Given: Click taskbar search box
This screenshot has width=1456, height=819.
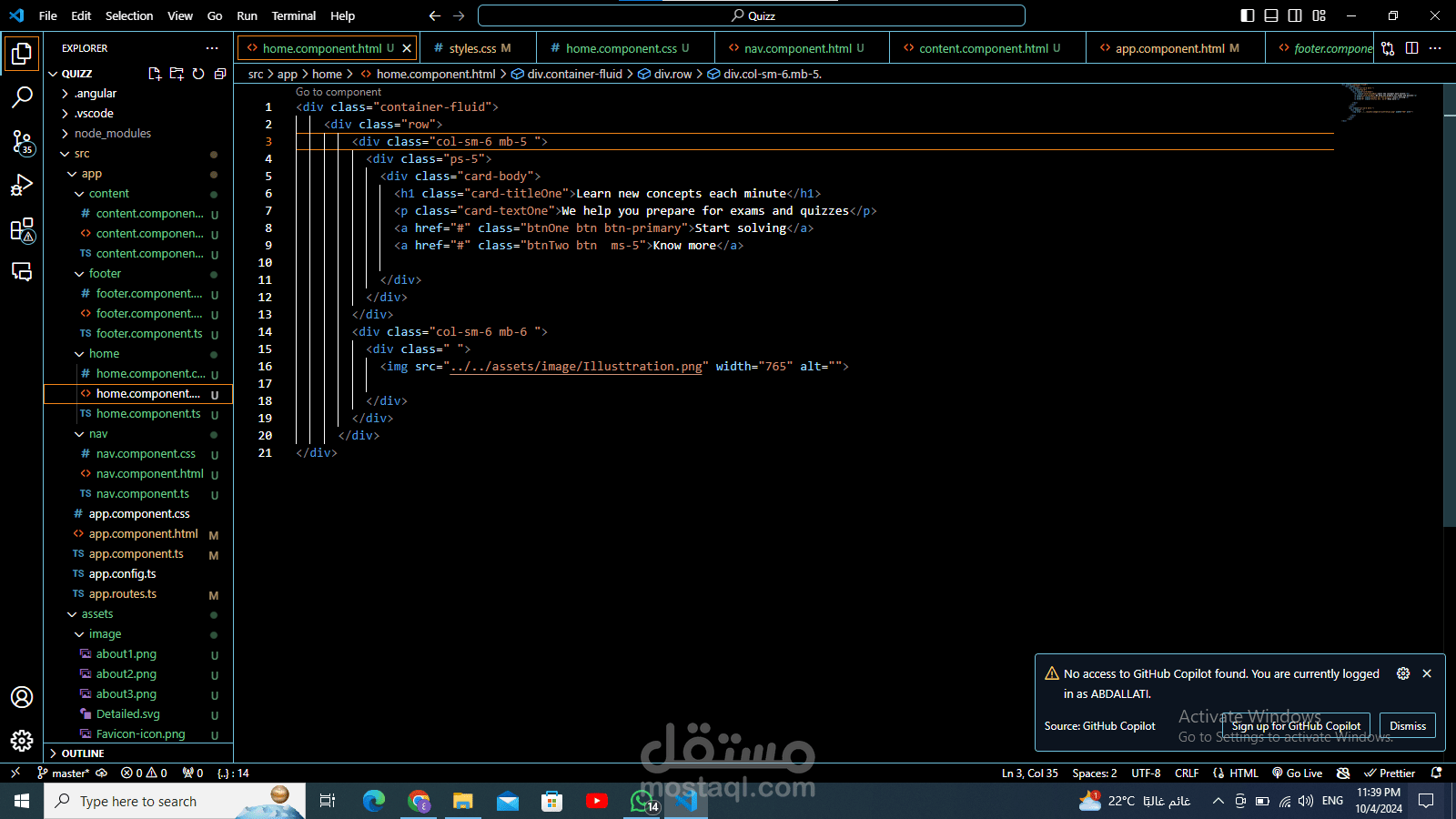Looking at the screenshot, I should click(x=175, y=801).
